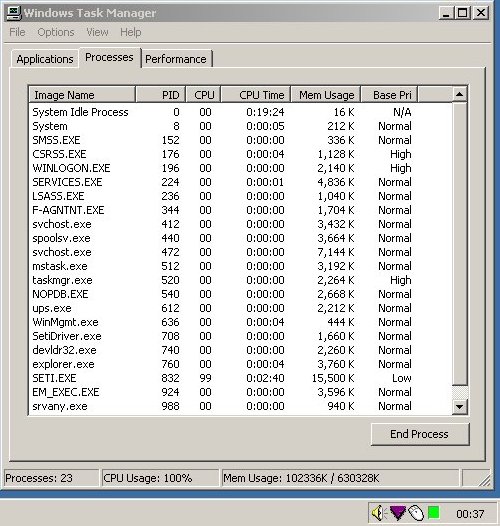
Task: Maximize the Task Manager window
Action: (x=462, y=13)
